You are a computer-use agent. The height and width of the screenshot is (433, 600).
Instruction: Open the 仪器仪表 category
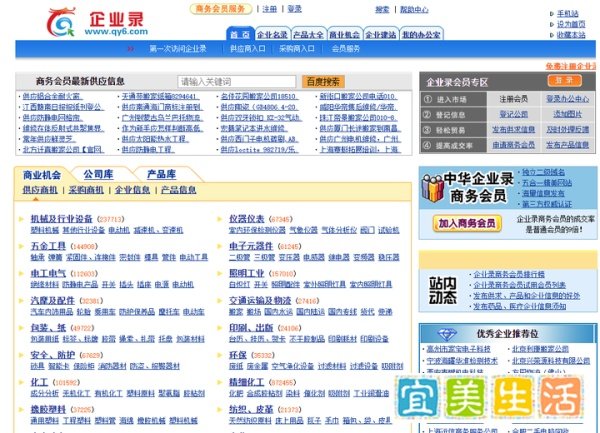246,219
